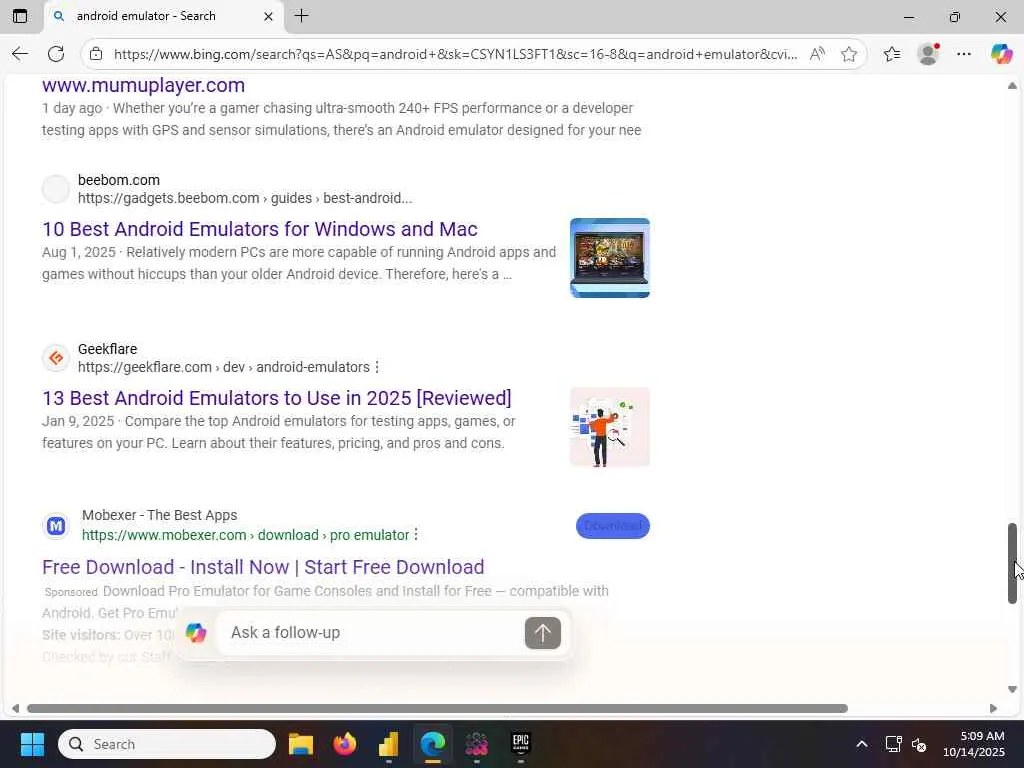Add this page to favorites (star)
This screenshot has width=1024, height=768.
[x=849, y=54]
